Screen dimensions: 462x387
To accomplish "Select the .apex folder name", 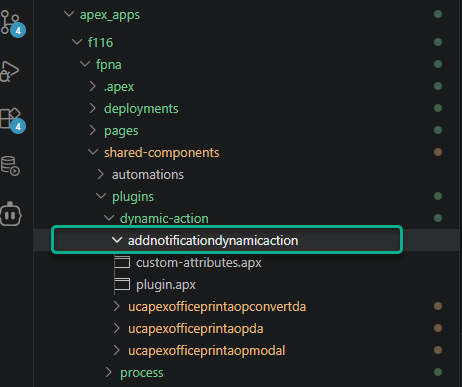I will 119,87.
